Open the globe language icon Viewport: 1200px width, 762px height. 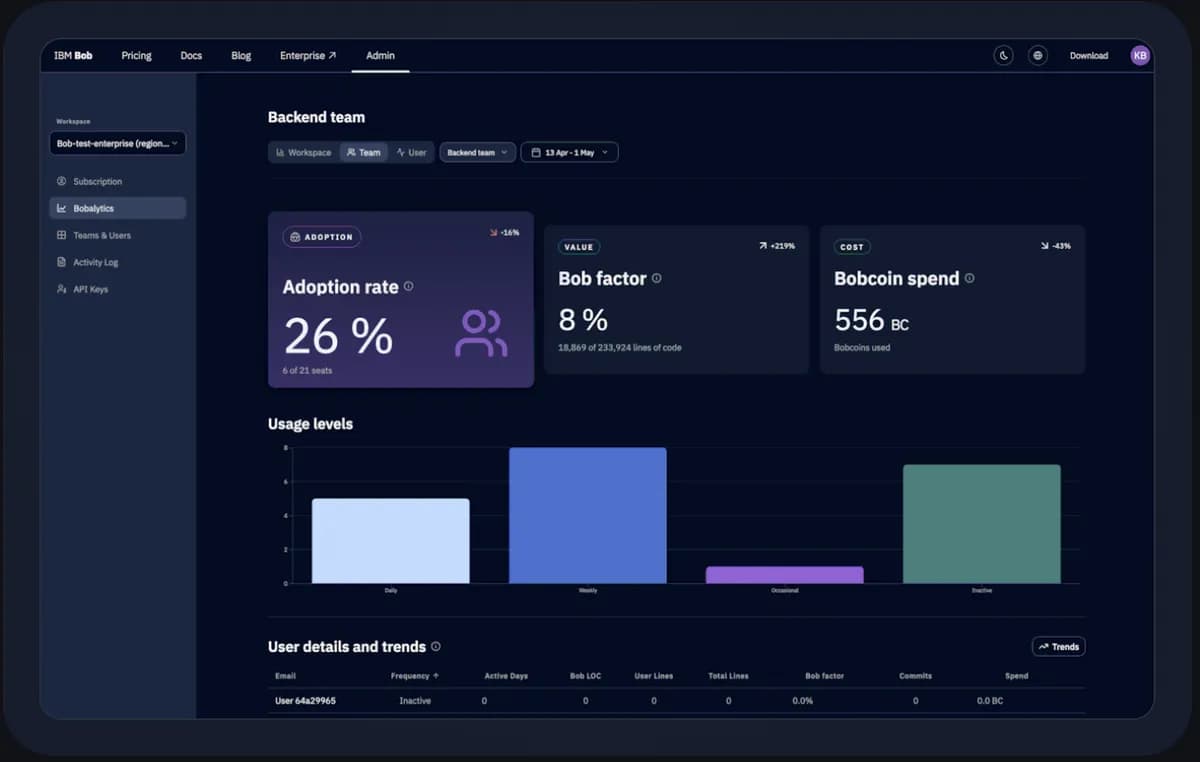(1038, 56)
